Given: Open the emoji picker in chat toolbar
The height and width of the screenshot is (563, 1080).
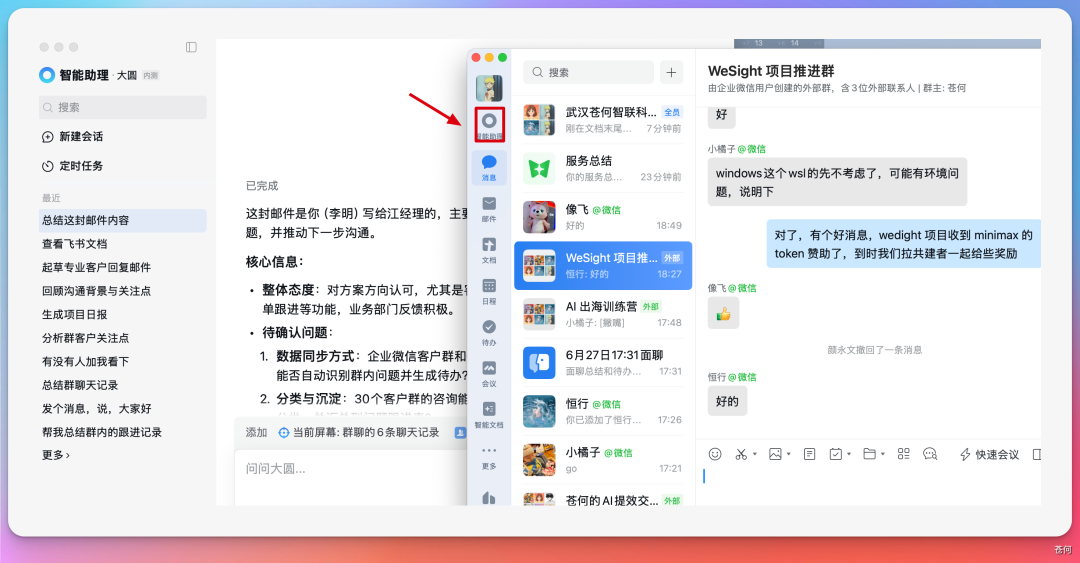Looking at the screenshot, I should pos(715,454).
